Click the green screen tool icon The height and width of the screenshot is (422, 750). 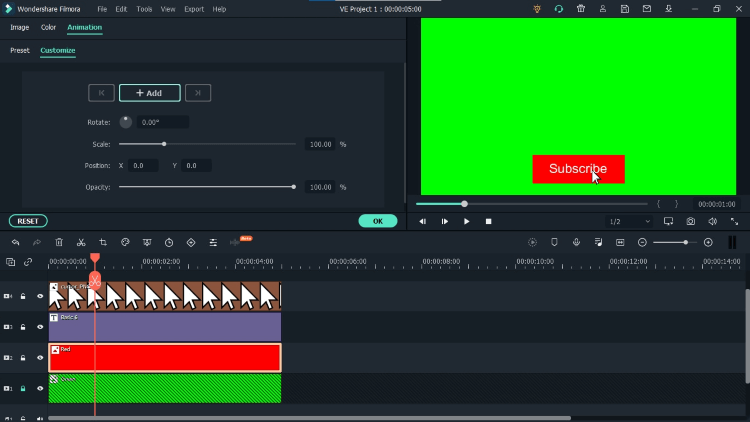[147, 243]
